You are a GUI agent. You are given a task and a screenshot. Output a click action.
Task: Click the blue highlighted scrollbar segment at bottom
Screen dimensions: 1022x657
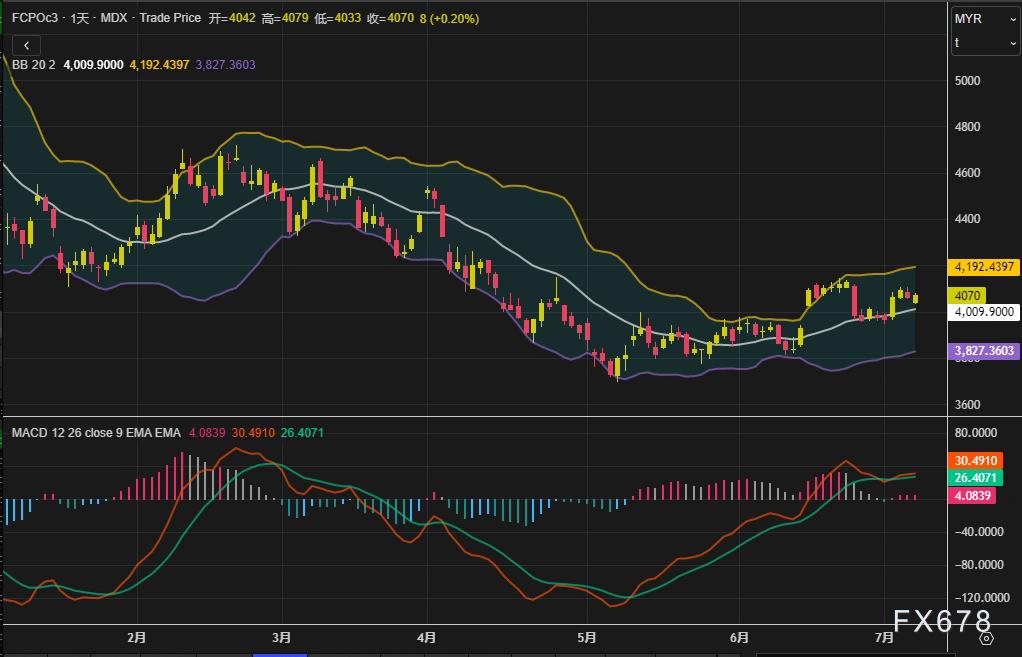pos(280,654)
